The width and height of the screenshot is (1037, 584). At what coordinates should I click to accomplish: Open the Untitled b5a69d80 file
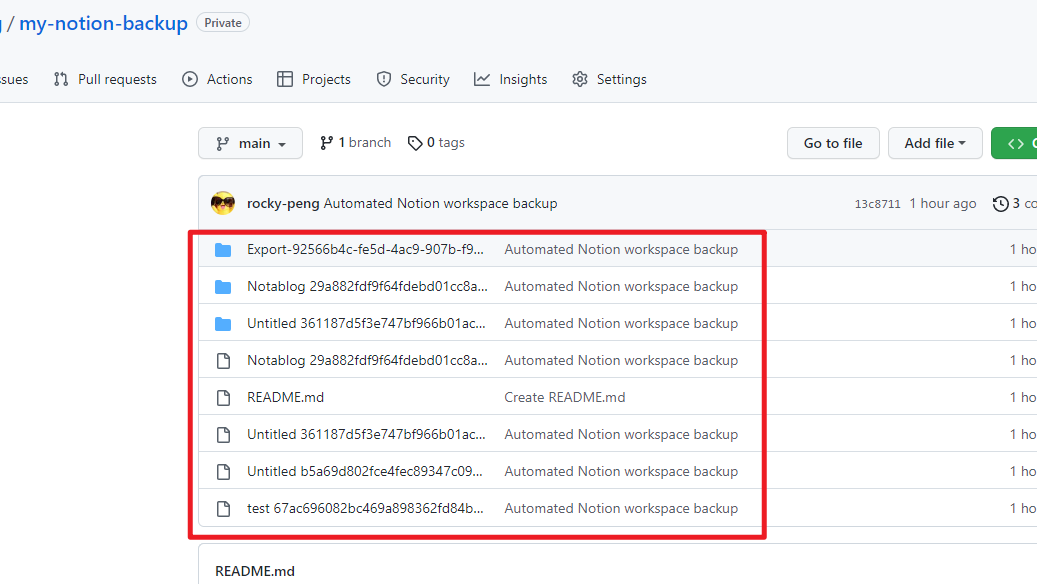click(364, 472)
